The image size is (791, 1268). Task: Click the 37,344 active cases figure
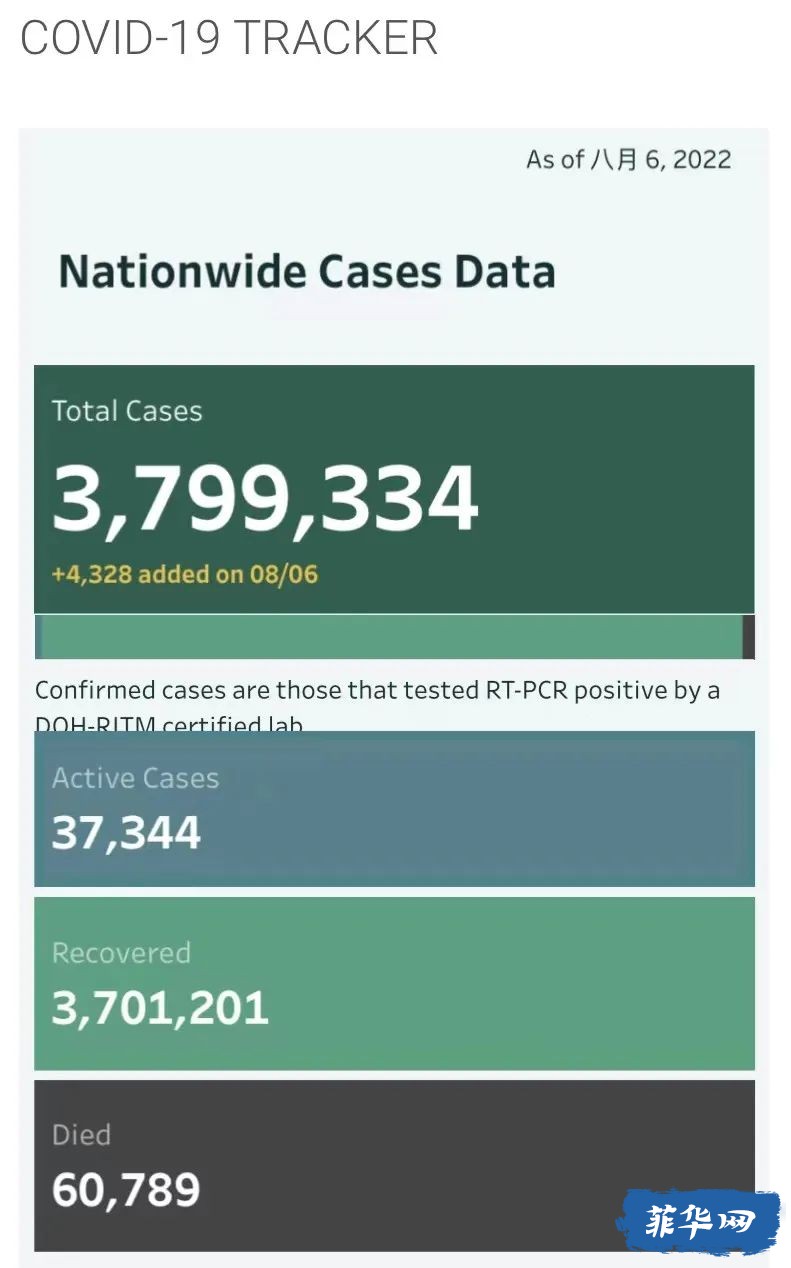click(x=126, y=832)
